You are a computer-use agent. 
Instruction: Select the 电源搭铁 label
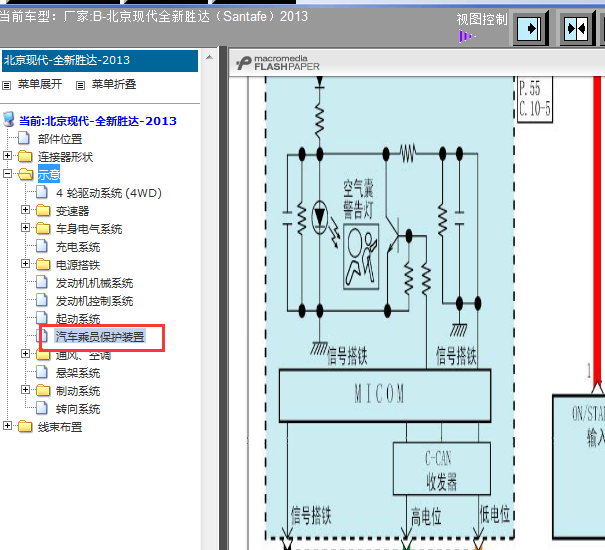pyautogui.click(x=78, y=265)
